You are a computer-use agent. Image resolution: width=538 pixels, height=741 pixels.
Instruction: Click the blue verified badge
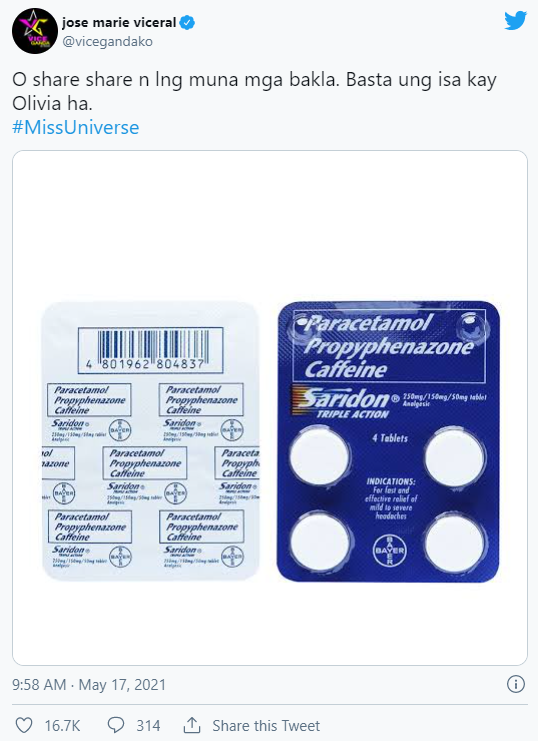[x=188, y=23]
